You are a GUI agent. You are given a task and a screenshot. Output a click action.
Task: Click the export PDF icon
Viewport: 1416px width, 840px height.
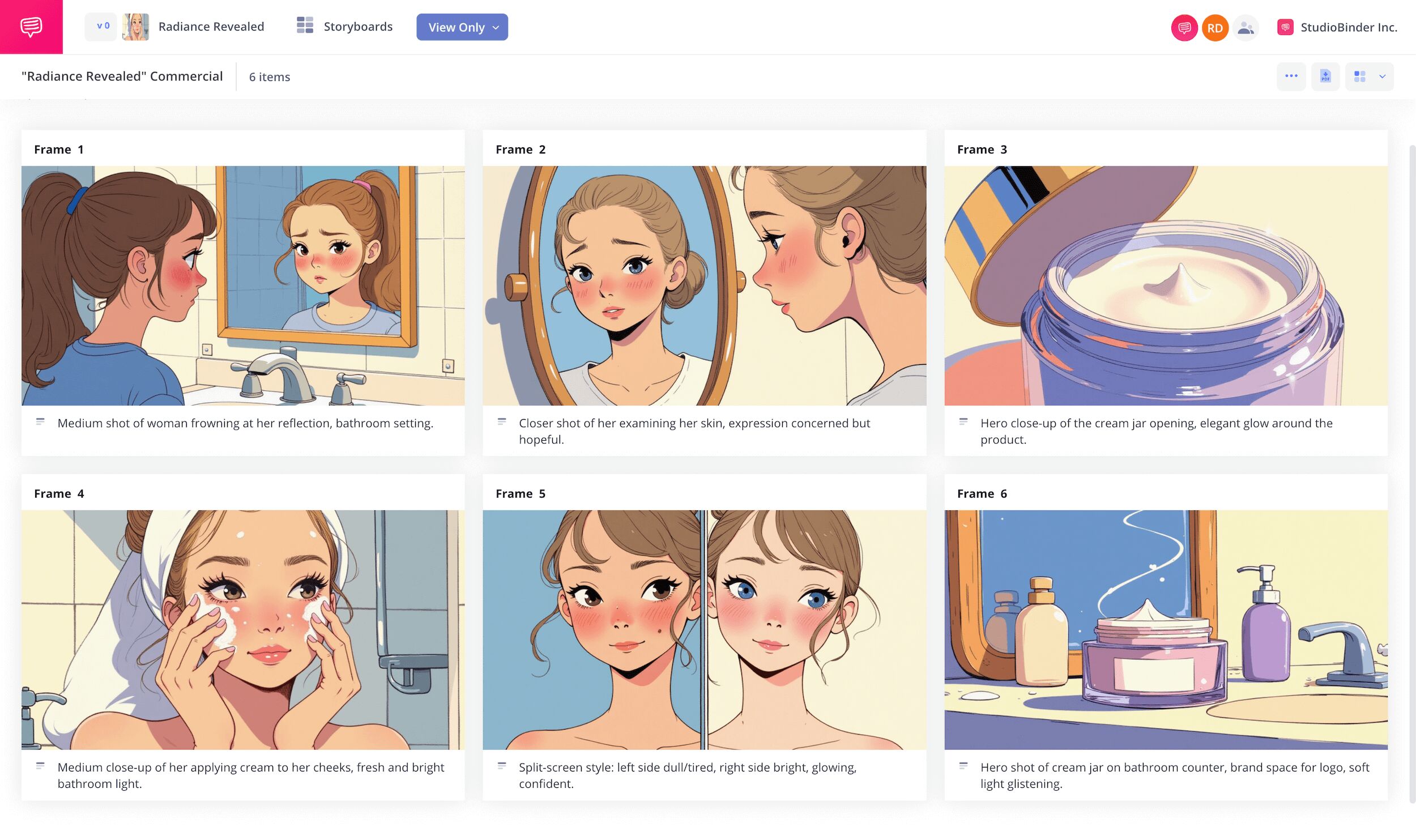[1325, 76]
